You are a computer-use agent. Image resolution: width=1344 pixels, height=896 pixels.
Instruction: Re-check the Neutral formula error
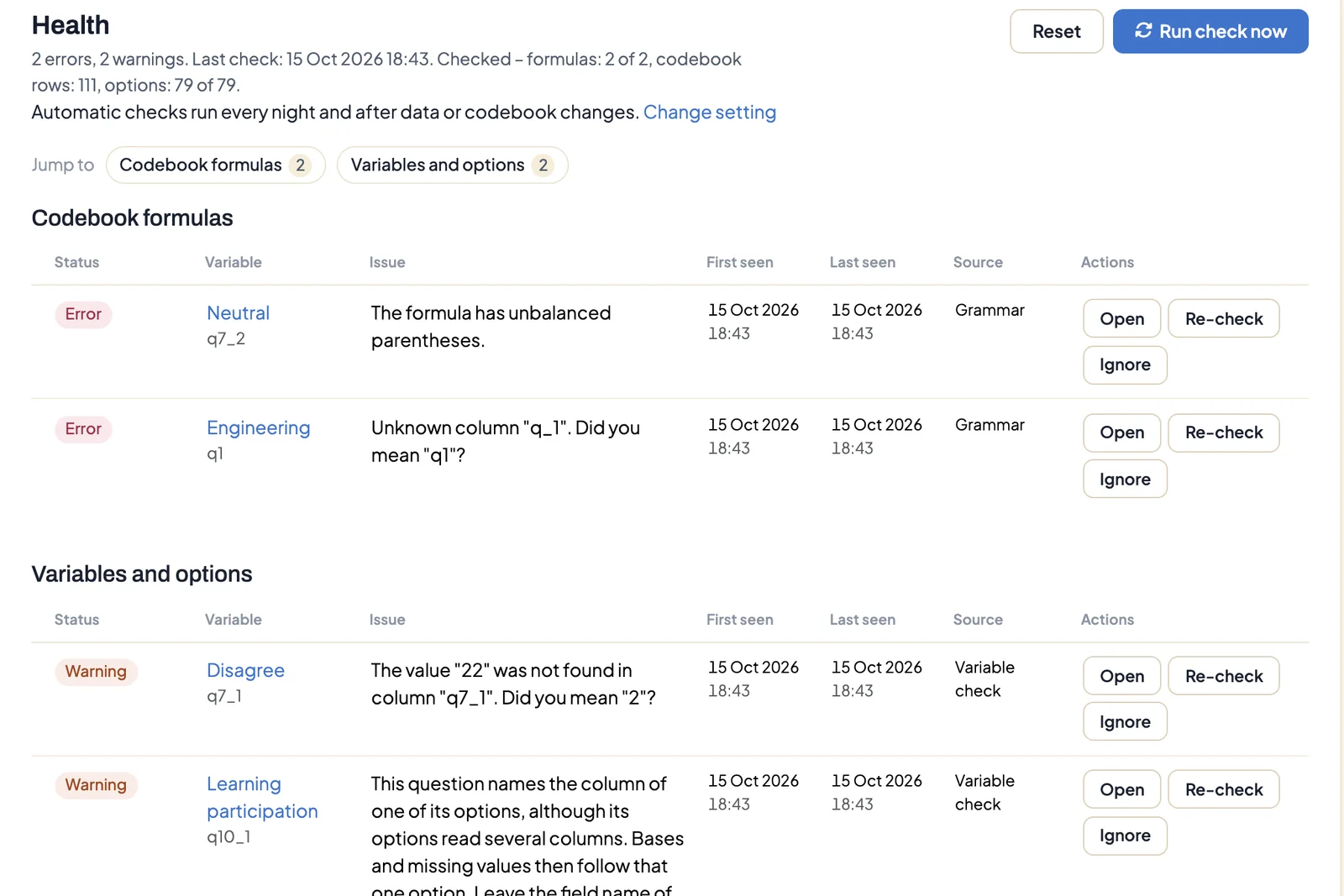coord(1223,319)
